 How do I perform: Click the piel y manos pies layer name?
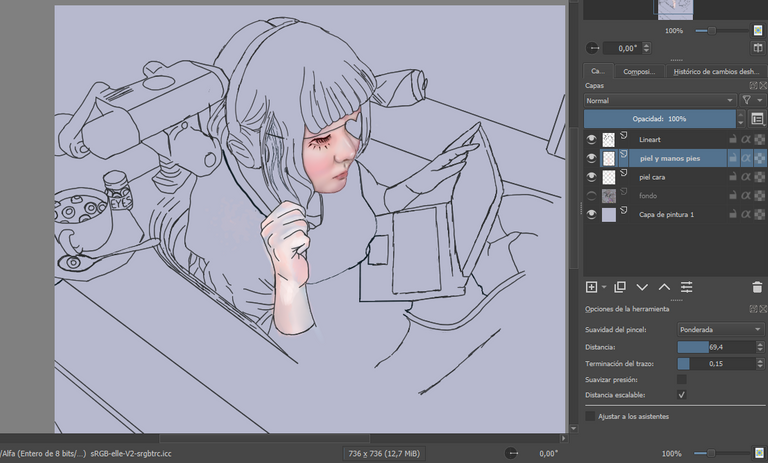(670, 158)
